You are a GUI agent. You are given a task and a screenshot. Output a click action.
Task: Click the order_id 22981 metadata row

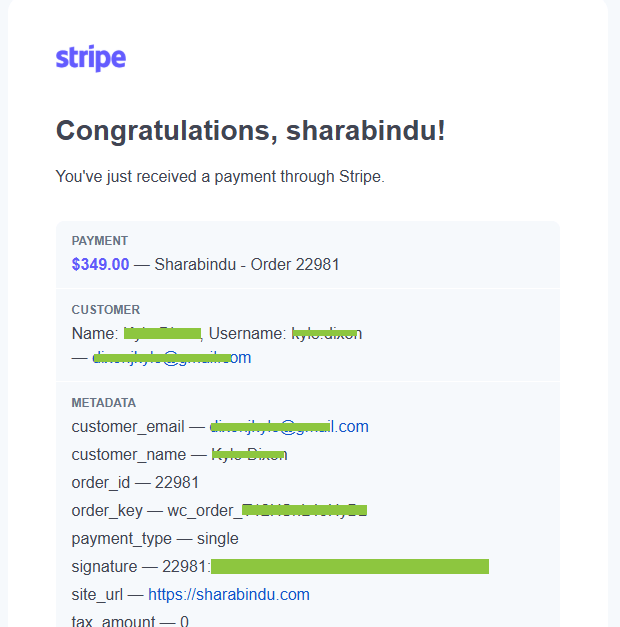pyautogui.click(x=135, y=483)
